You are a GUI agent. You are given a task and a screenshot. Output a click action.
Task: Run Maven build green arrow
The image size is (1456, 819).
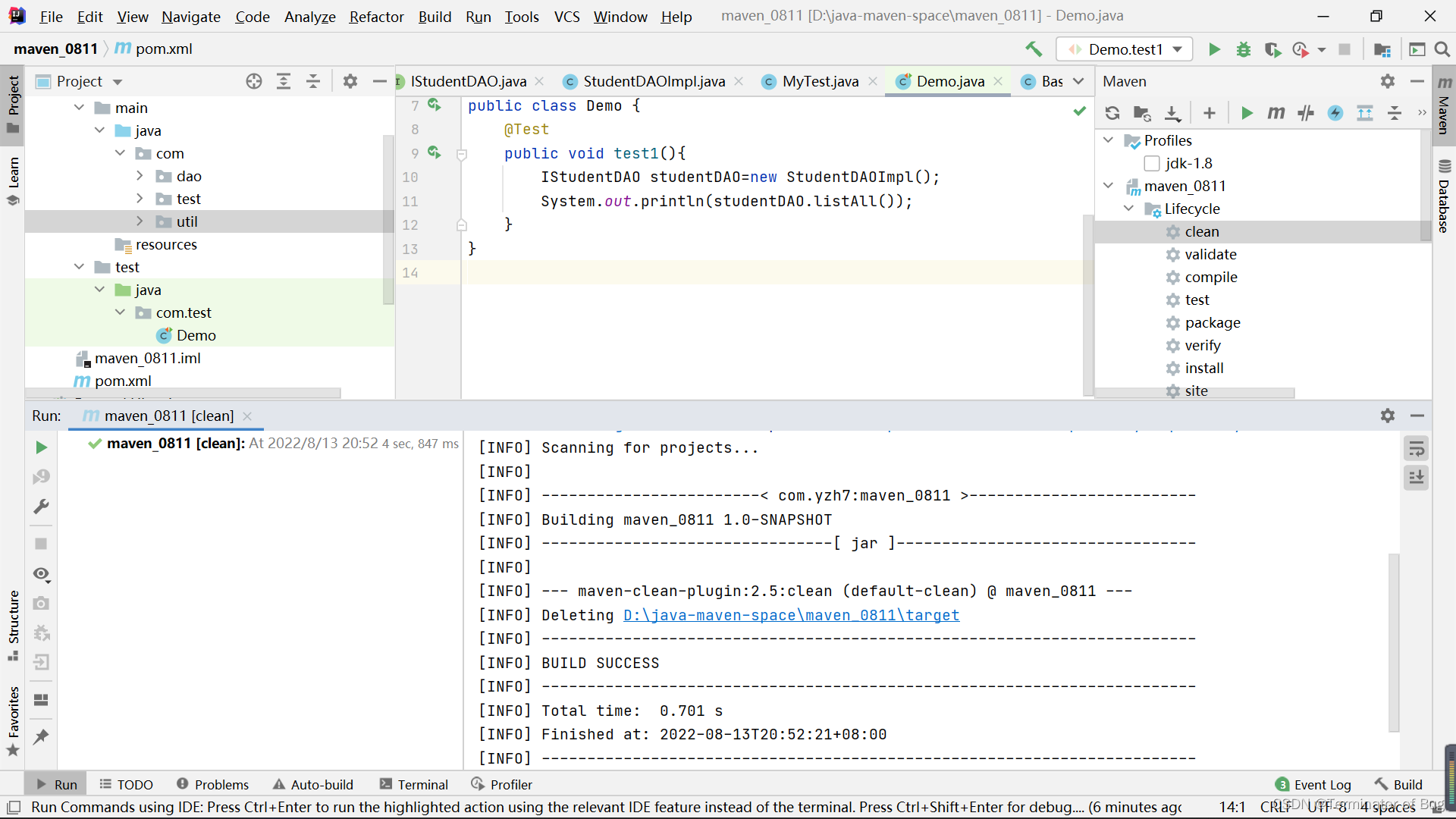[1247, 113]
